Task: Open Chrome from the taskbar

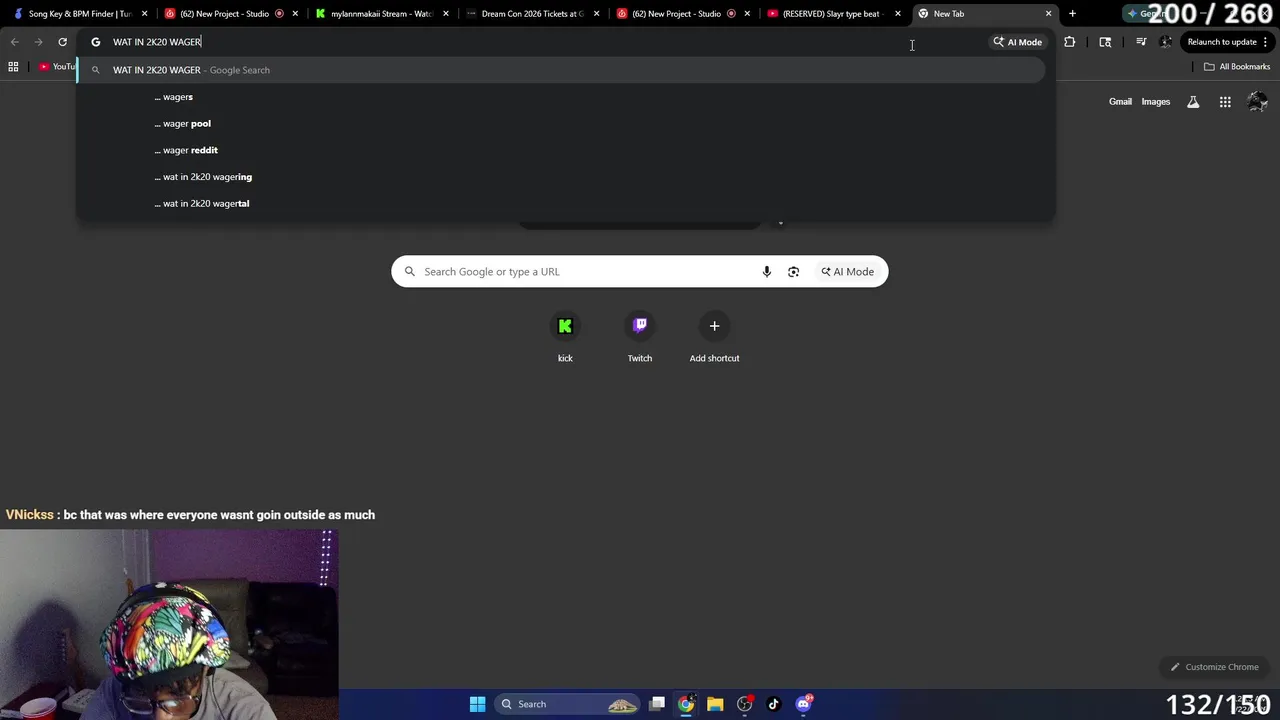Action: pos(686,704)
